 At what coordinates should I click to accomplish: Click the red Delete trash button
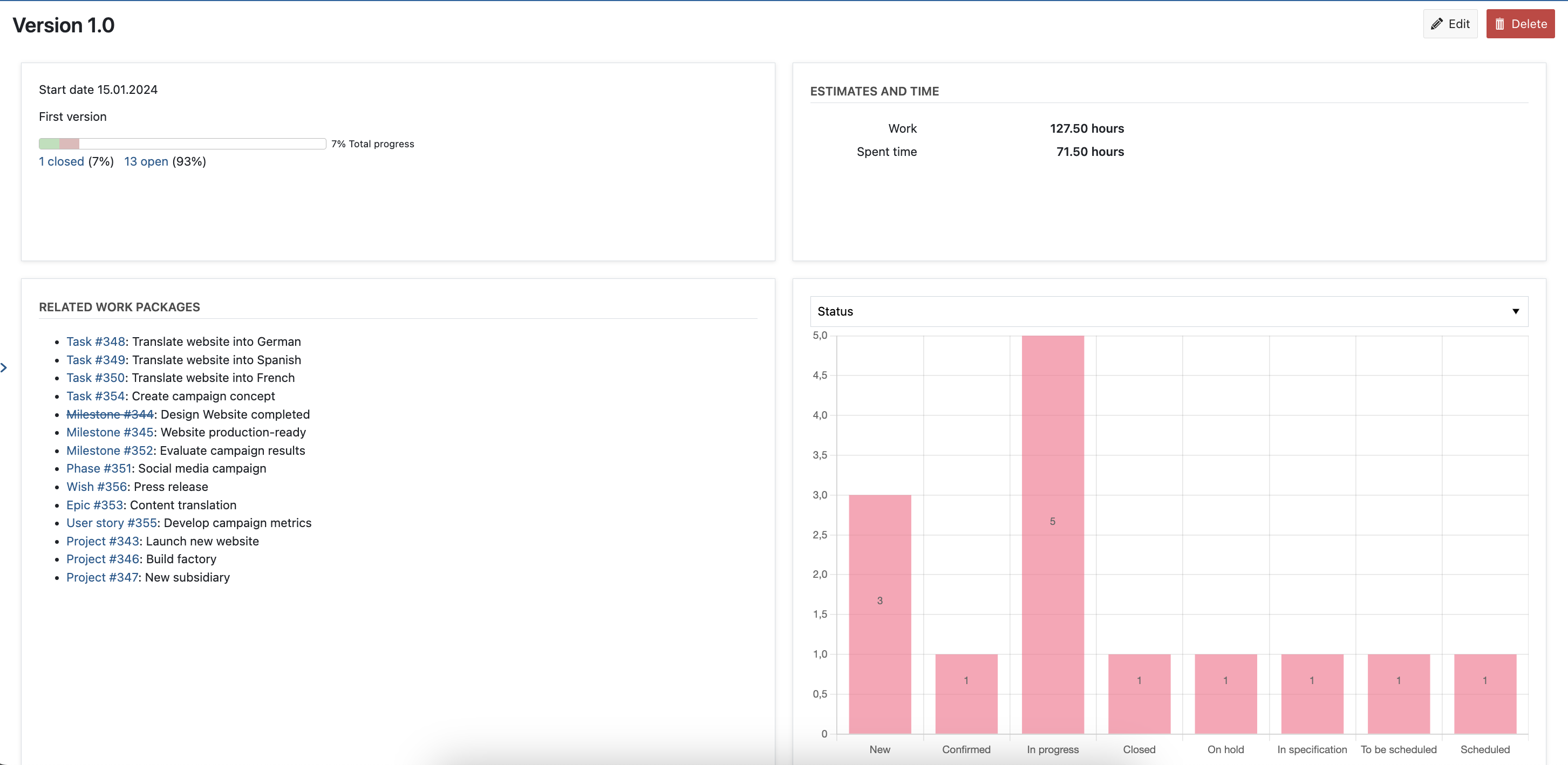(x=1519, y=24)
